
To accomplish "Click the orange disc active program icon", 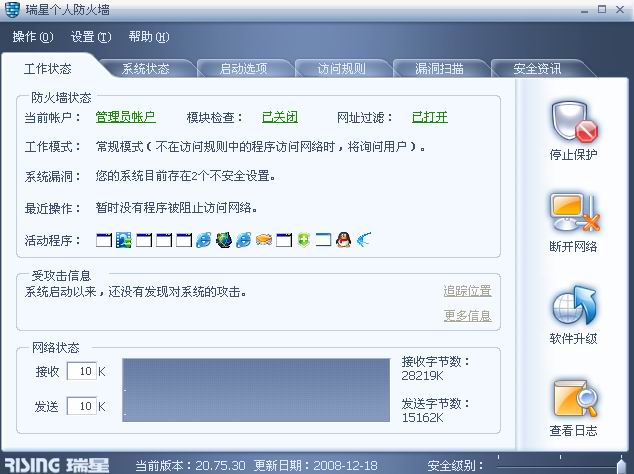I will (264, 240).
